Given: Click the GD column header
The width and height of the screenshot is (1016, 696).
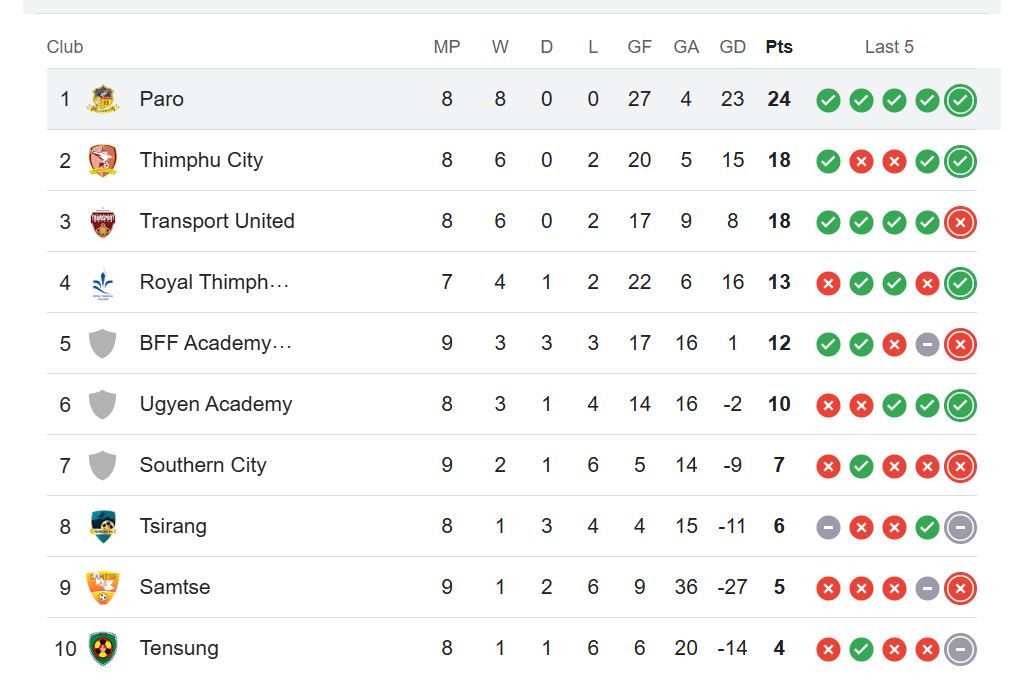Looking at the screenshot, I should click(732, 47).
